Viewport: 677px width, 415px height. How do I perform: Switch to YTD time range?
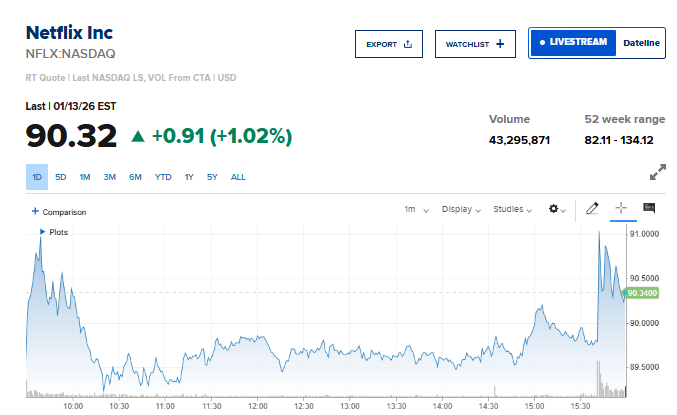(162, 177)
